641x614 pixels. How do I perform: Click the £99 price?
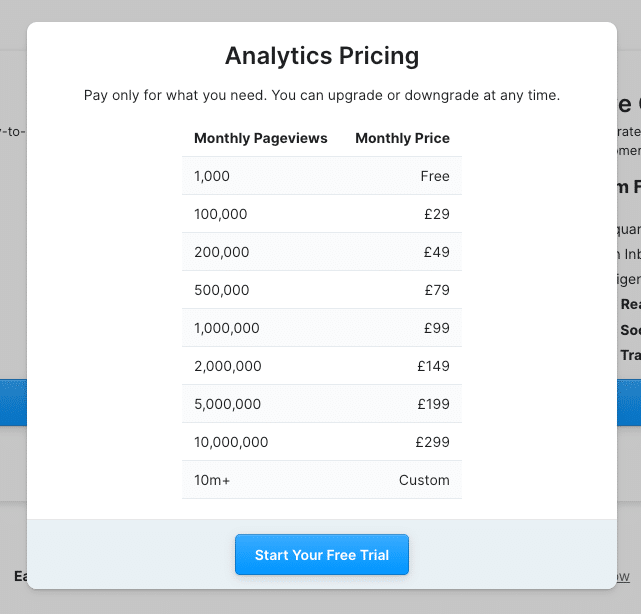pos(437,328)
